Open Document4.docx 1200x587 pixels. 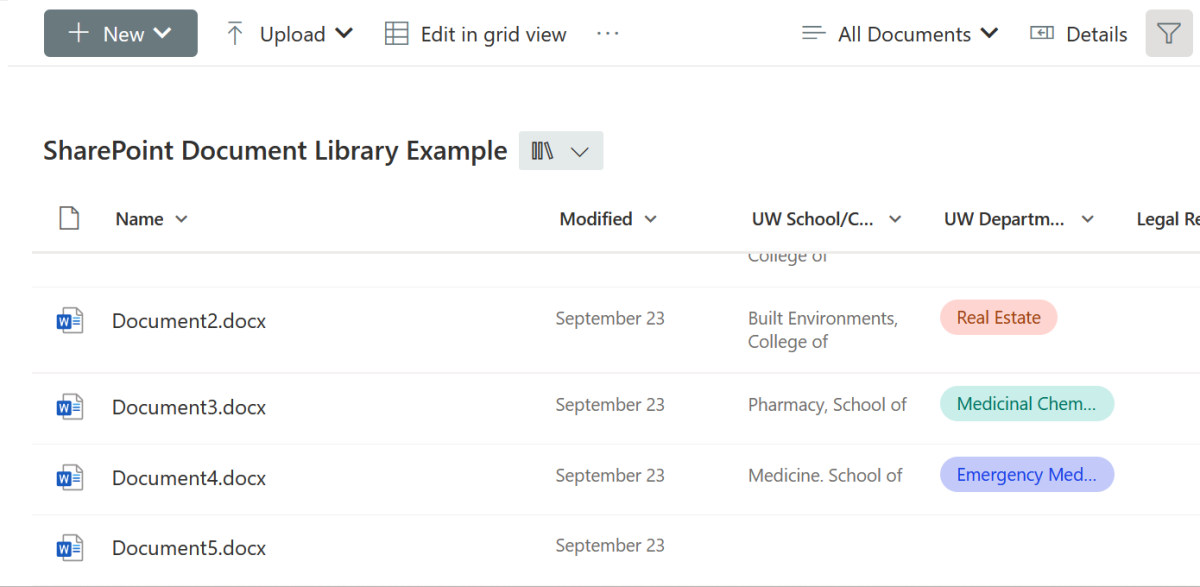pyautogui.click(x=188, y=478)
